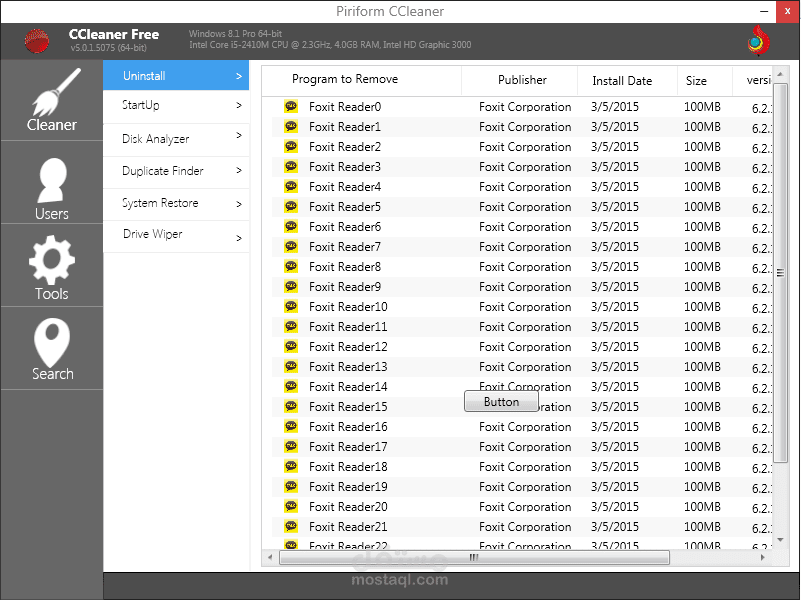The height and width of the screenshot is (600, 801).
Task: Select the Foxit Reader10 entry
Action: tap(348, 307)
